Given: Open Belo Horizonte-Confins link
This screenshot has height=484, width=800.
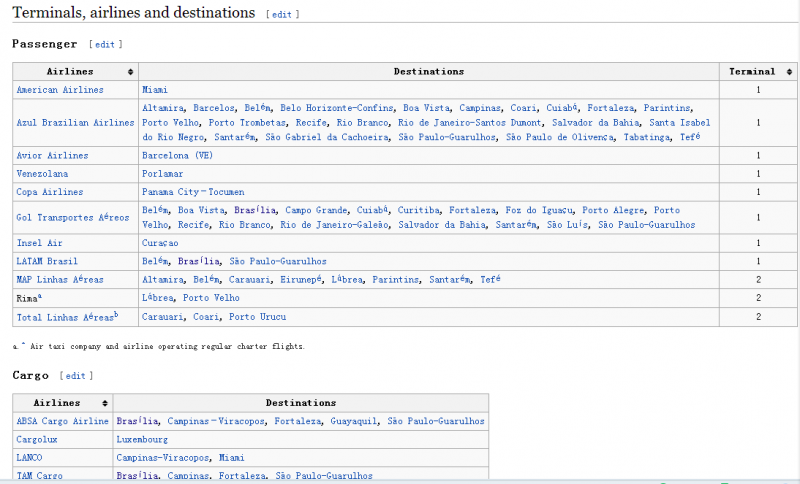Looking at the screenshot, I should 337,108.
